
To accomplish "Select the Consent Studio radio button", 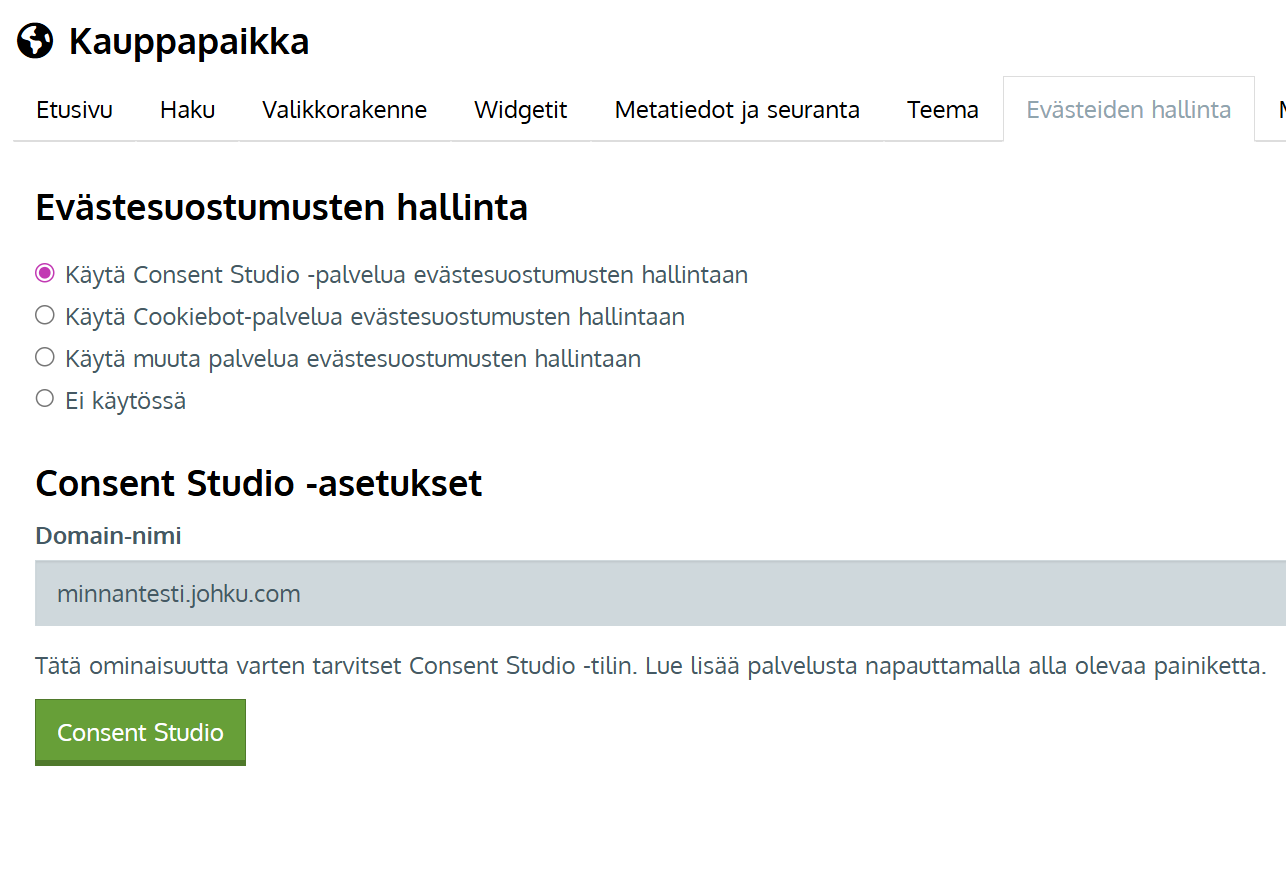I will [x=45, y=273].
